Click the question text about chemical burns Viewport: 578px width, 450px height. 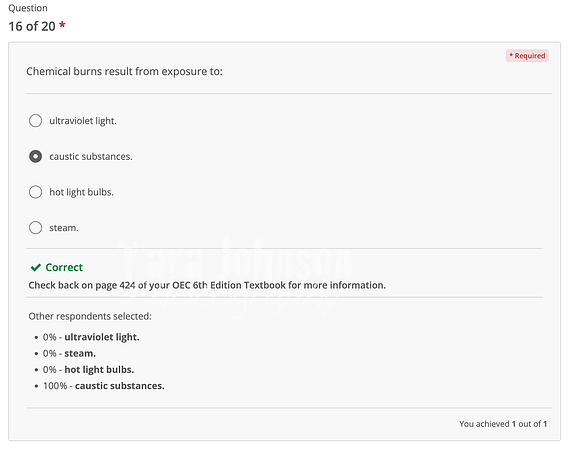pyautogui.click(x=124, y=71)
